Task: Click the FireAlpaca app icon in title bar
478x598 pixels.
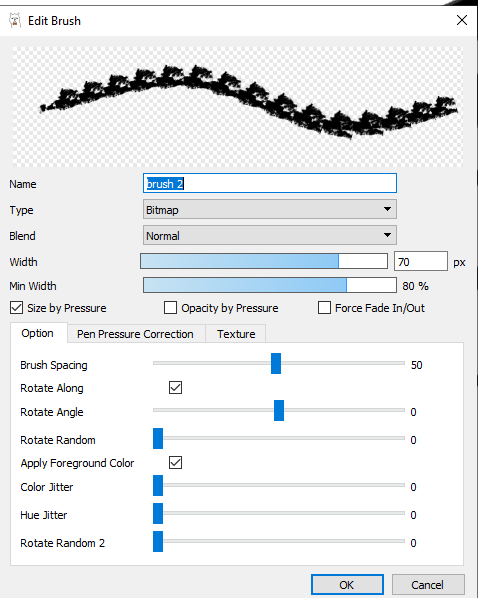Action: tap(15, 20)
